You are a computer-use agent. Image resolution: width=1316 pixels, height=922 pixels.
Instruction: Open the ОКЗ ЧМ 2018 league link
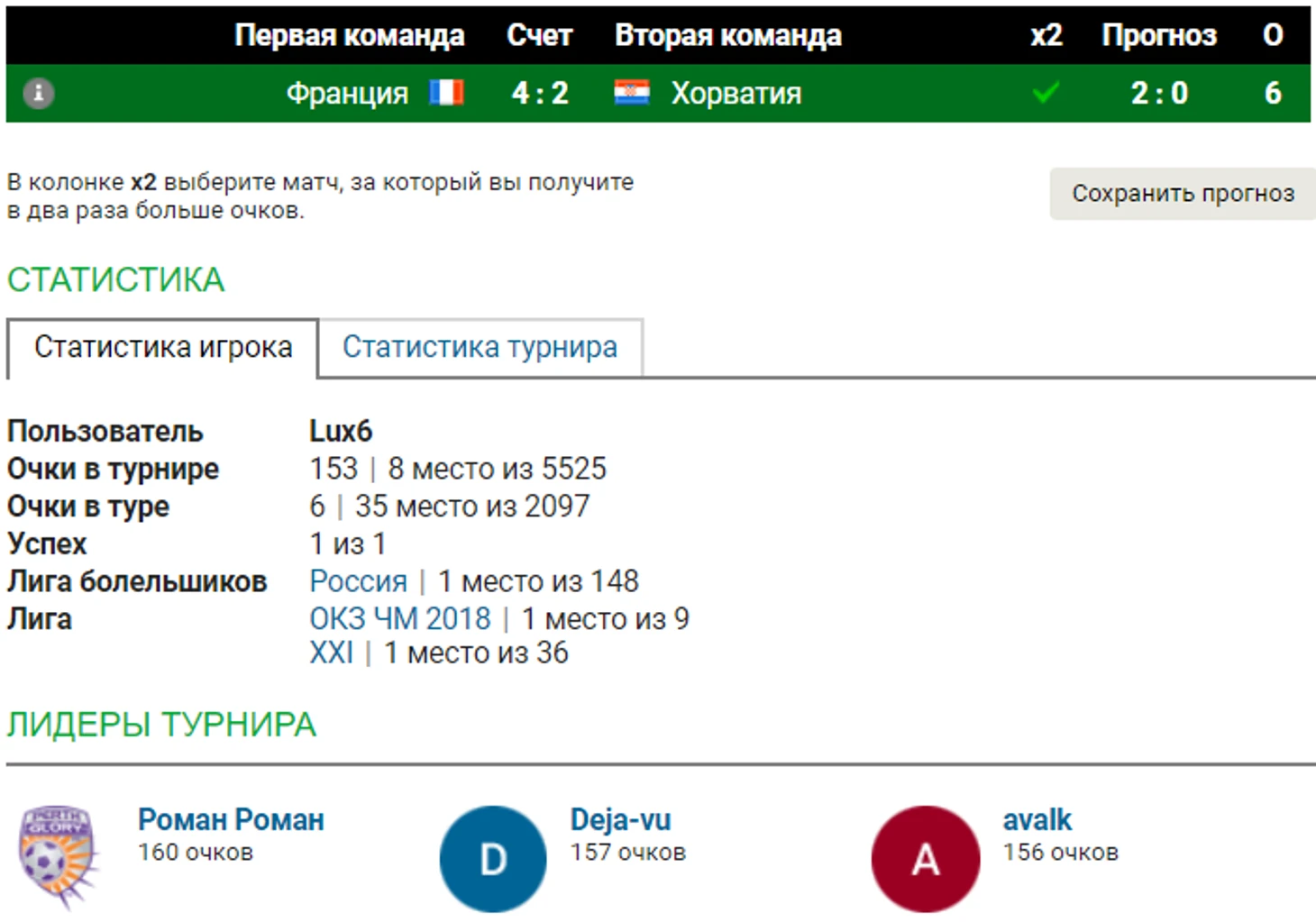pyautogui.click(x=400, y=619)
